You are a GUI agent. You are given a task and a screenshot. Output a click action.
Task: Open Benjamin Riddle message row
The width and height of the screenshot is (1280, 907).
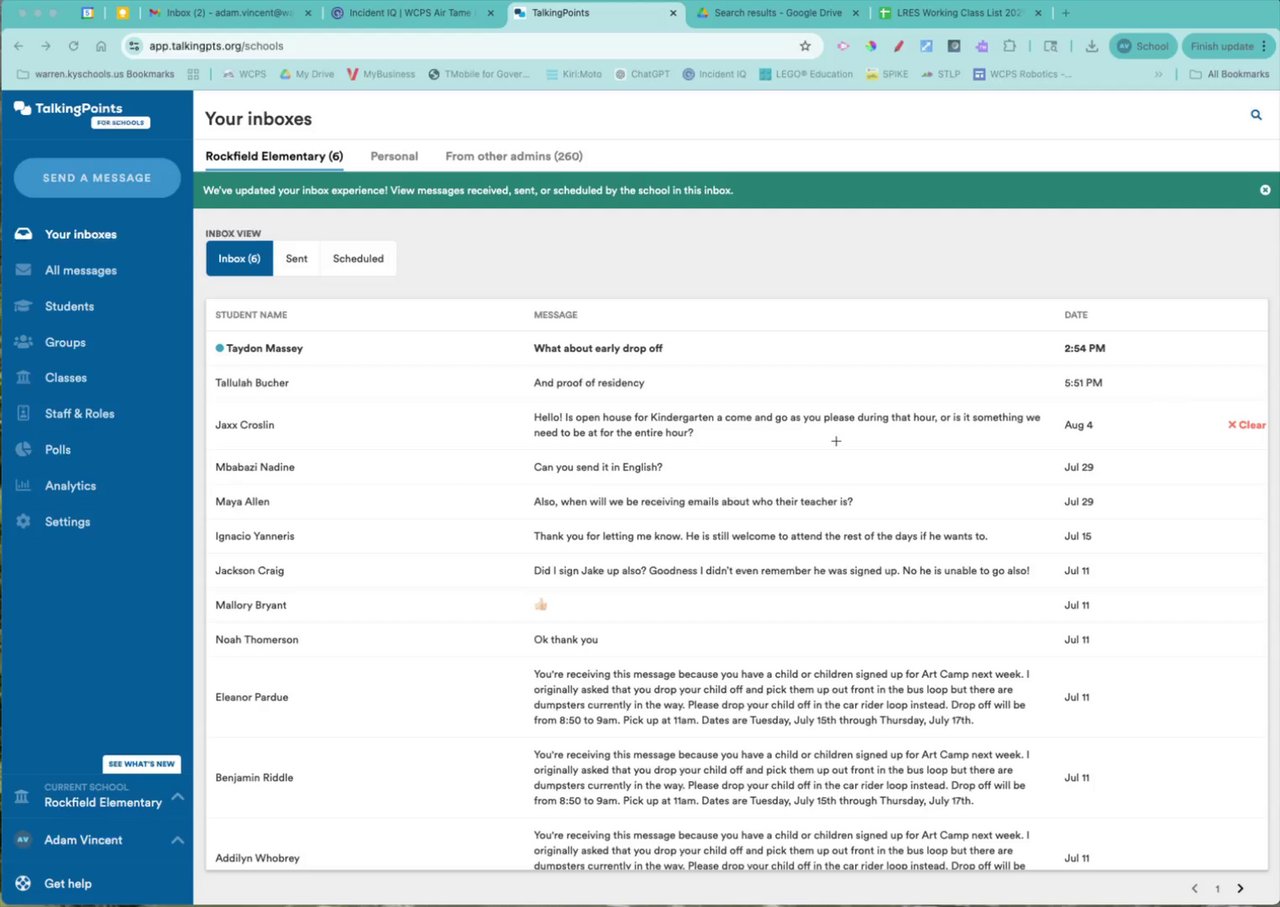pyautogui.click(x=736, y=778)
